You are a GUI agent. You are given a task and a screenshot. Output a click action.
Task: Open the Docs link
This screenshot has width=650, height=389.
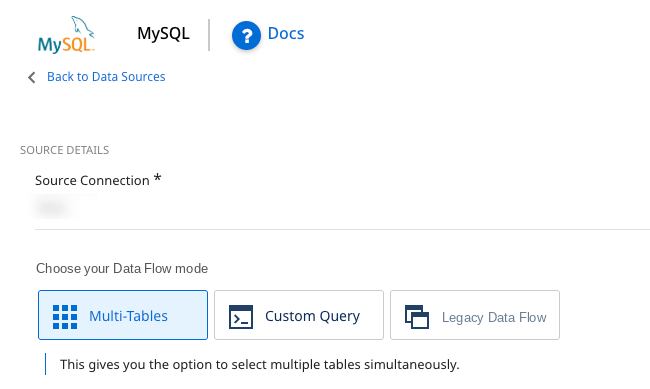coord(286,34)
